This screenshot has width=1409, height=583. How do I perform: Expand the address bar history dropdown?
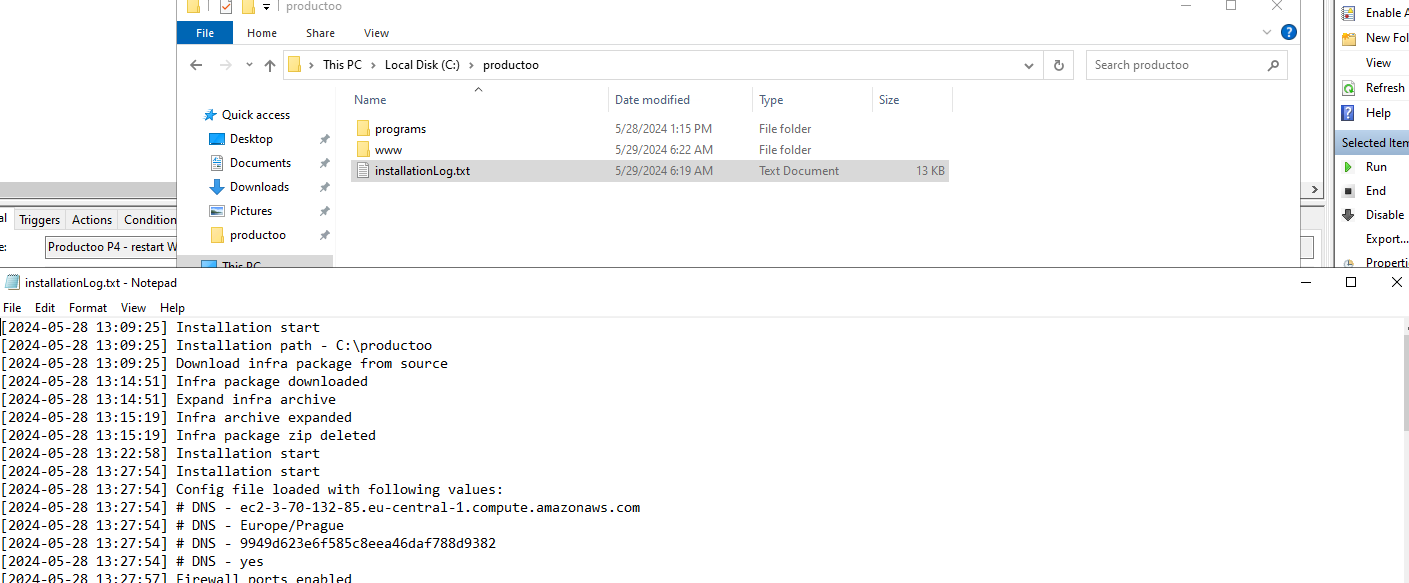(1028, 65)
